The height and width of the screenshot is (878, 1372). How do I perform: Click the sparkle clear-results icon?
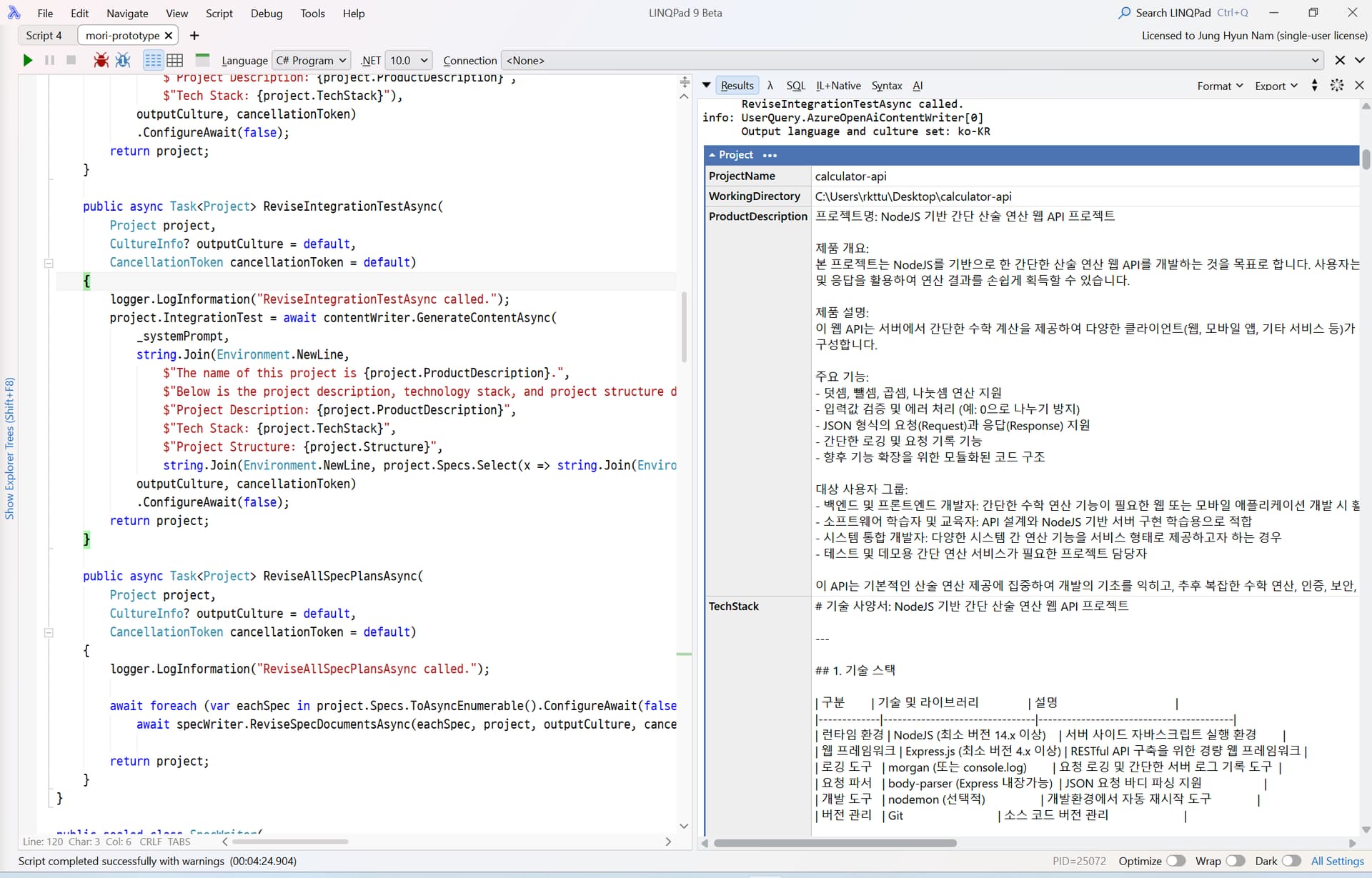[1337, 85]
